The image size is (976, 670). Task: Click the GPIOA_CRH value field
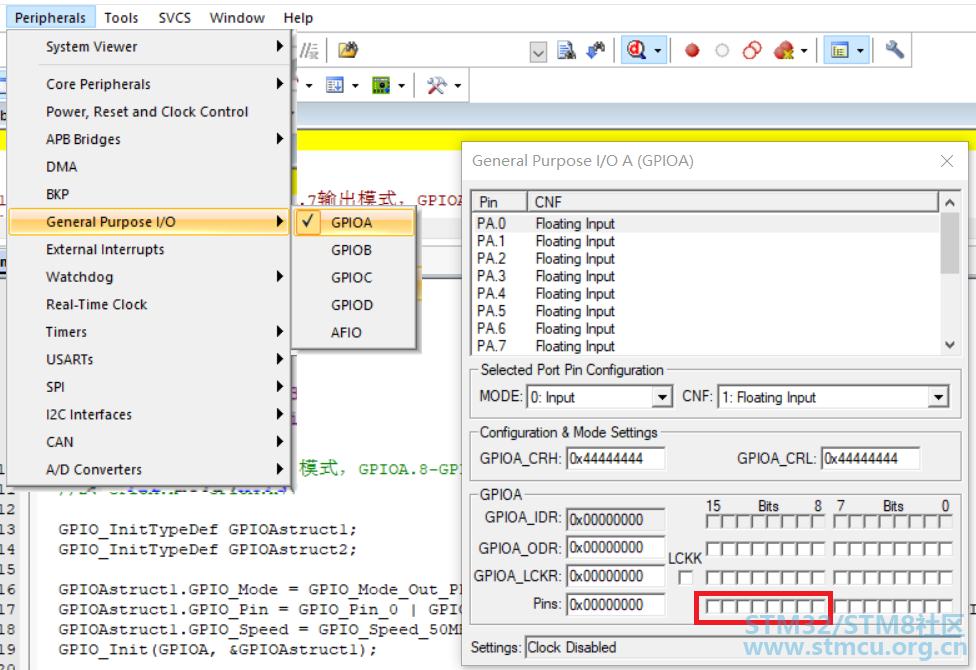pos(617,459)
